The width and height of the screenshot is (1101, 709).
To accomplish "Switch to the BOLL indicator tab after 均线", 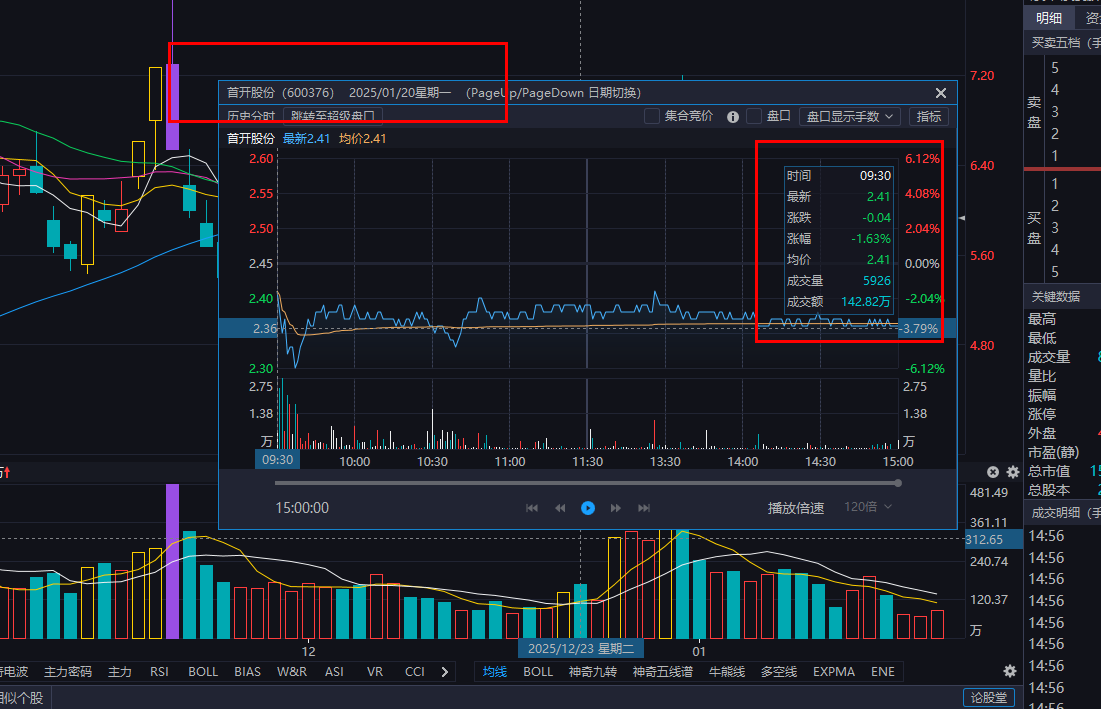I will pyautogui.click(x=538, y=671).
